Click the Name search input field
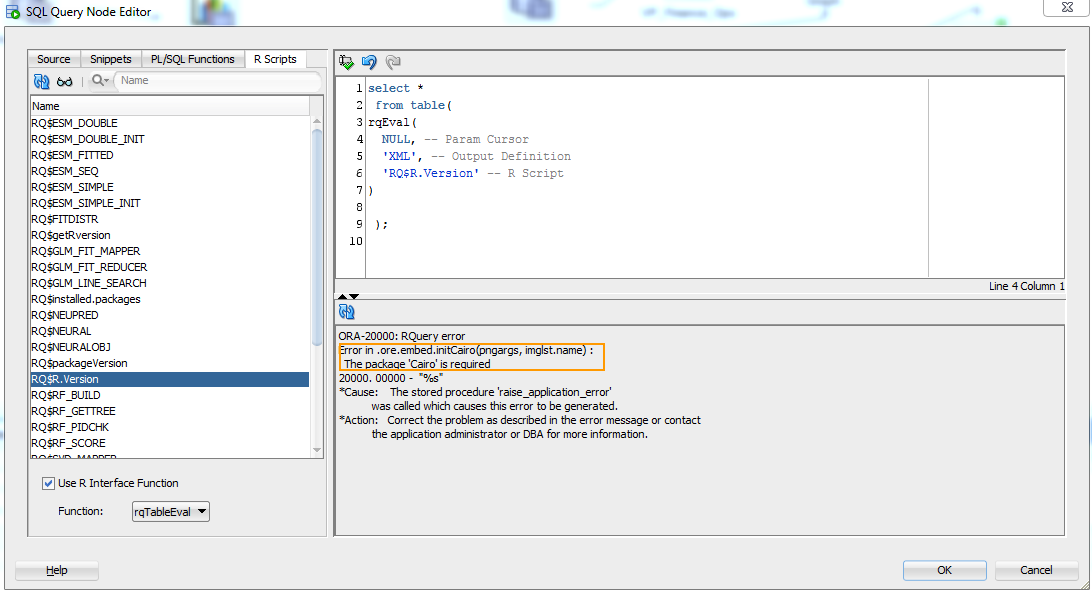 [217, 81]
